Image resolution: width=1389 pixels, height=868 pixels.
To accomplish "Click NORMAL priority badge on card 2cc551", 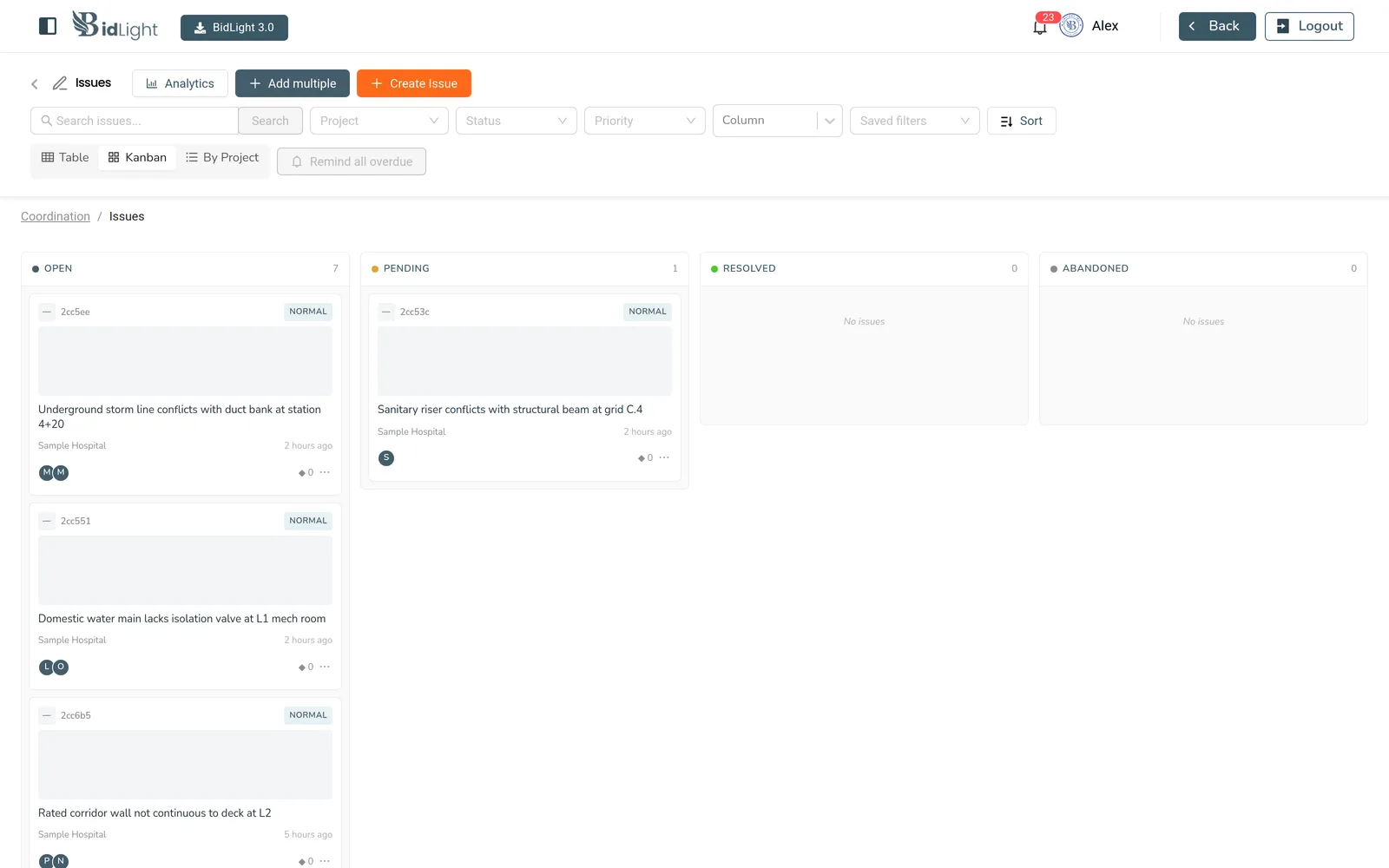I will click(308, 521).
